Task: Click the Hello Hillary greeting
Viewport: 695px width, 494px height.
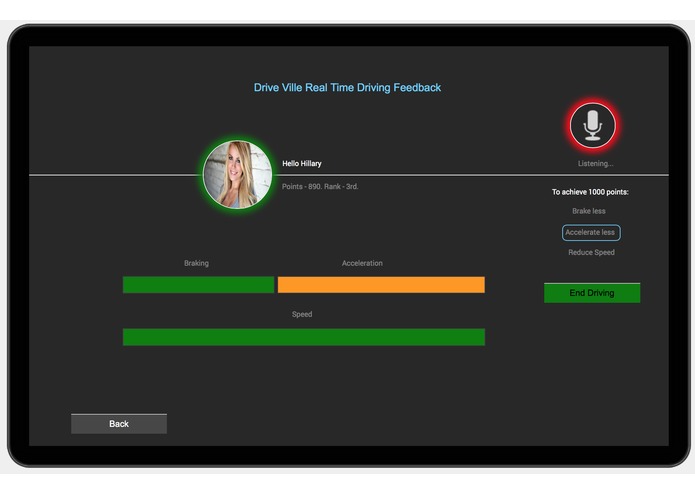Action: 302,163
